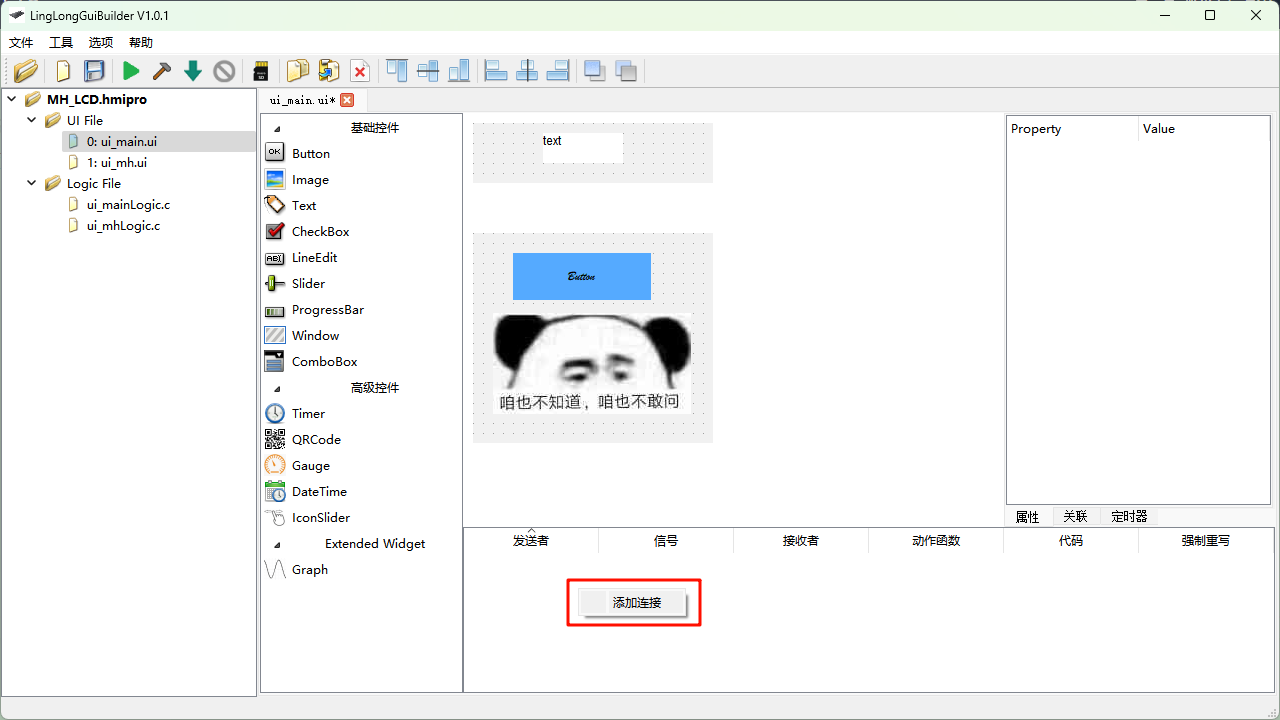Select the Slider widget from palette
The height and width of the screenshot is (720, 1280).
(308, 284)
